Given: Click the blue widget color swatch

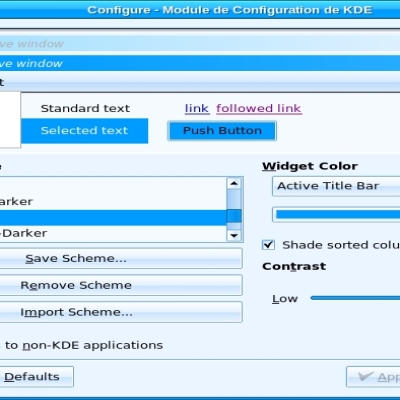Looking at the screenshot, I should click(x=337, y=215).
